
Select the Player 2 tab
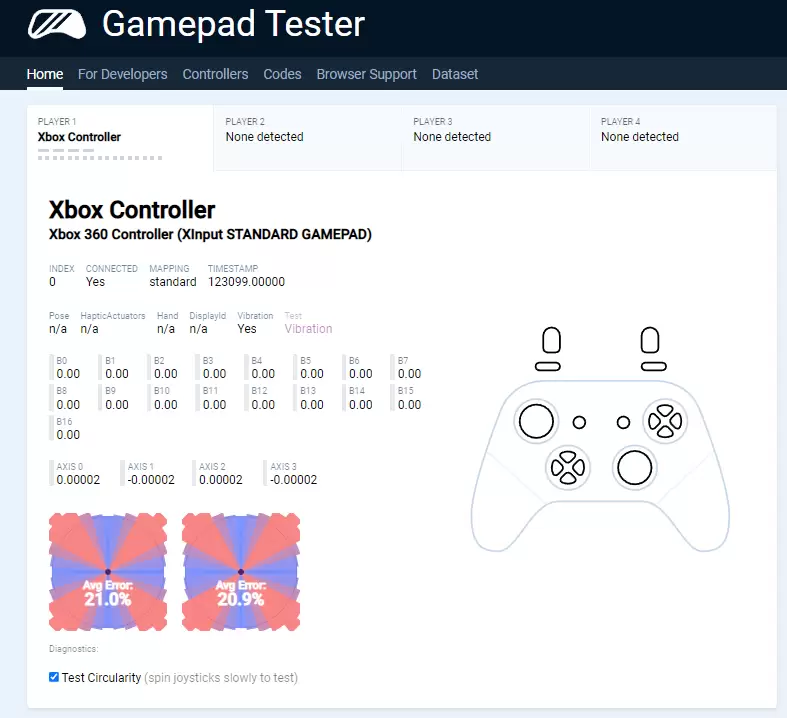click(x=307, y=138)
